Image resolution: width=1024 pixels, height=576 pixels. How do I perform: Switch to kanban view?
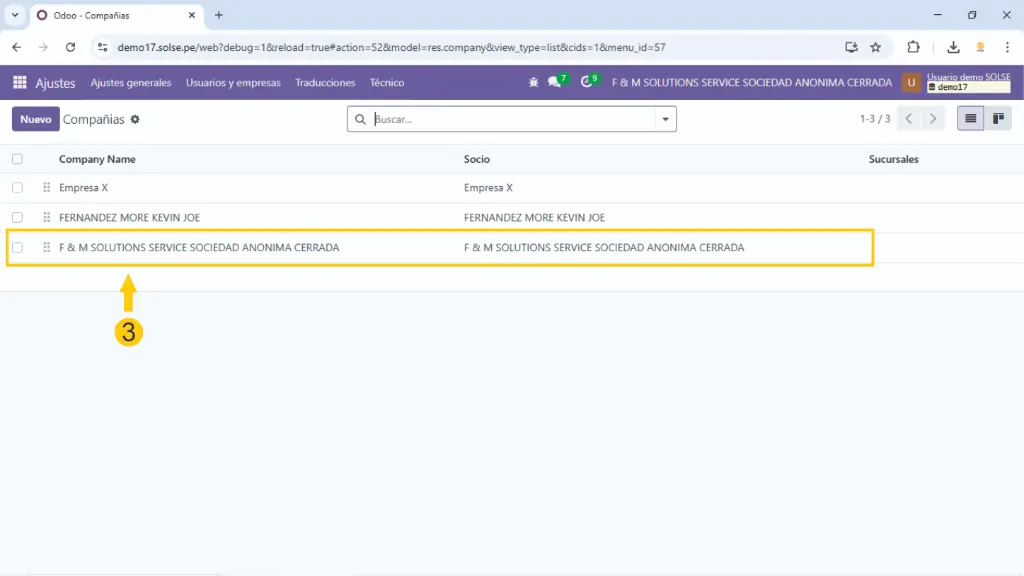997,119
